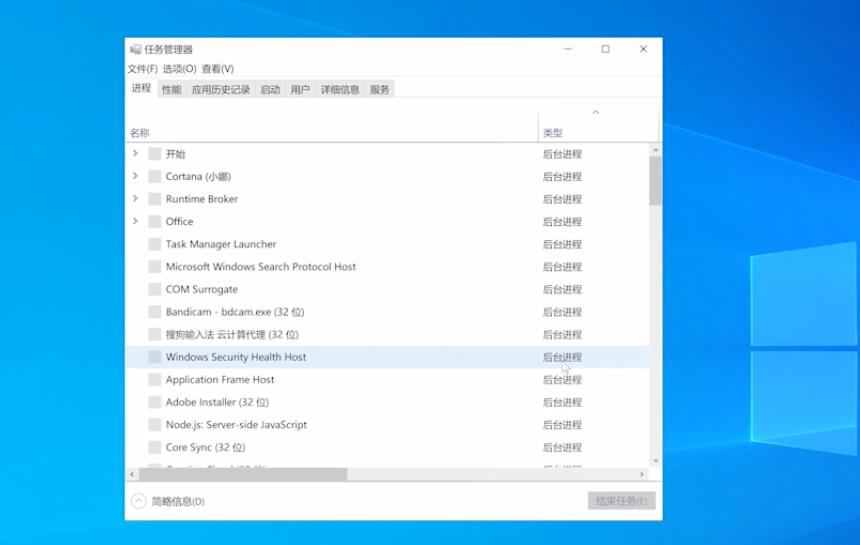Click the vertical scrollbar up arrow
Viewport: 860px width, 545px height.
coord(655,150)
